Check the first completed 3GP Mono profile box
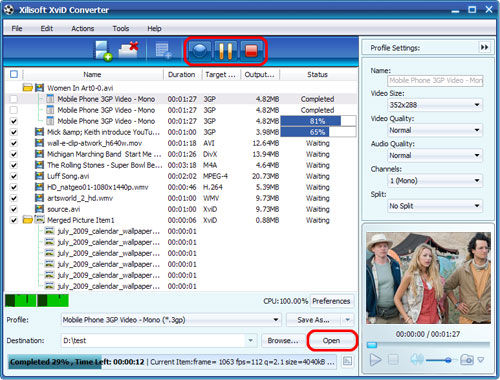Image resolution: width=500 pixels, height=380 pixels. click(14, 99)
